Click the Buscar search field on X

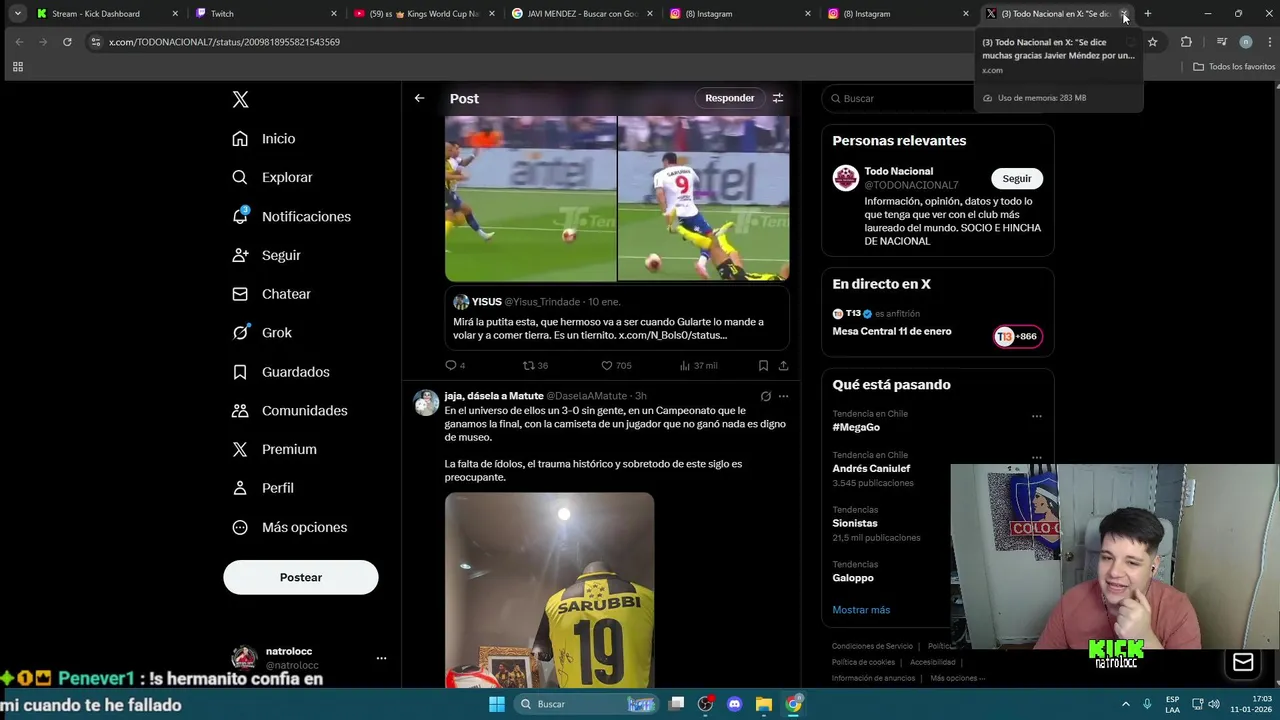click(x=937, y=98)
